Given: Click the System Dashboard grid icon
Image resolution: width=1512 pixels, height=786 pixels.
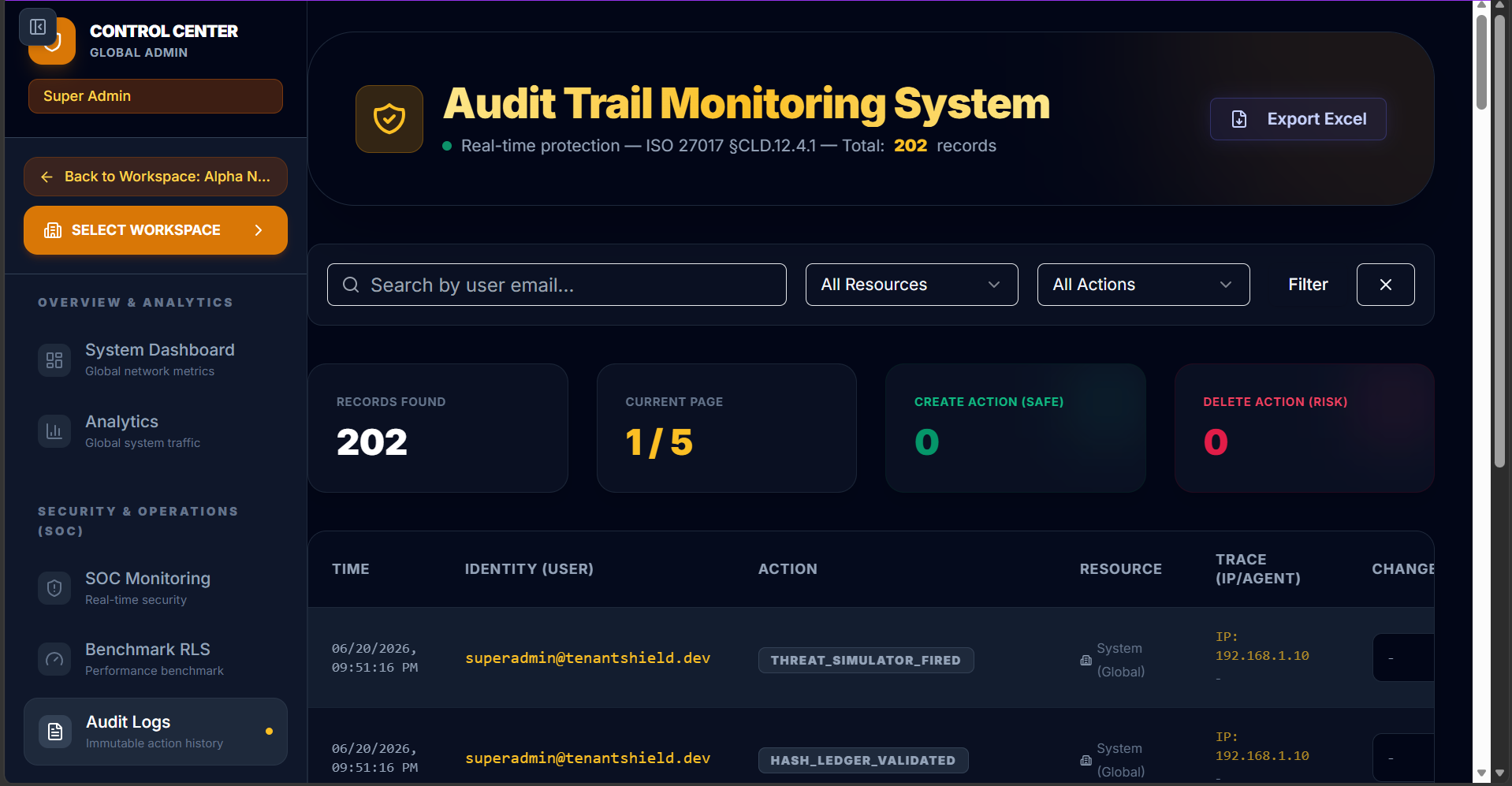Looking at the screenshot, I should [x=54, y=360].
